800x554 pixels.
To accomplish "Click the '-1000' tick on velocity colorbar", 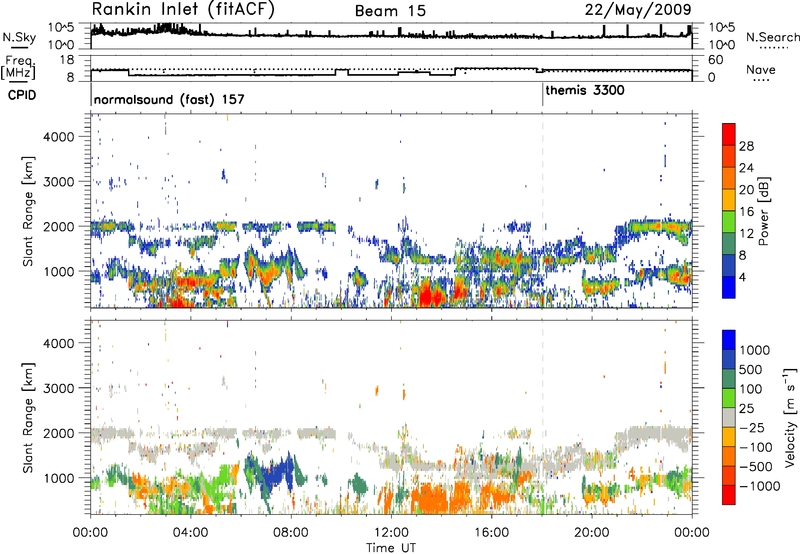I will pos(759,486).
